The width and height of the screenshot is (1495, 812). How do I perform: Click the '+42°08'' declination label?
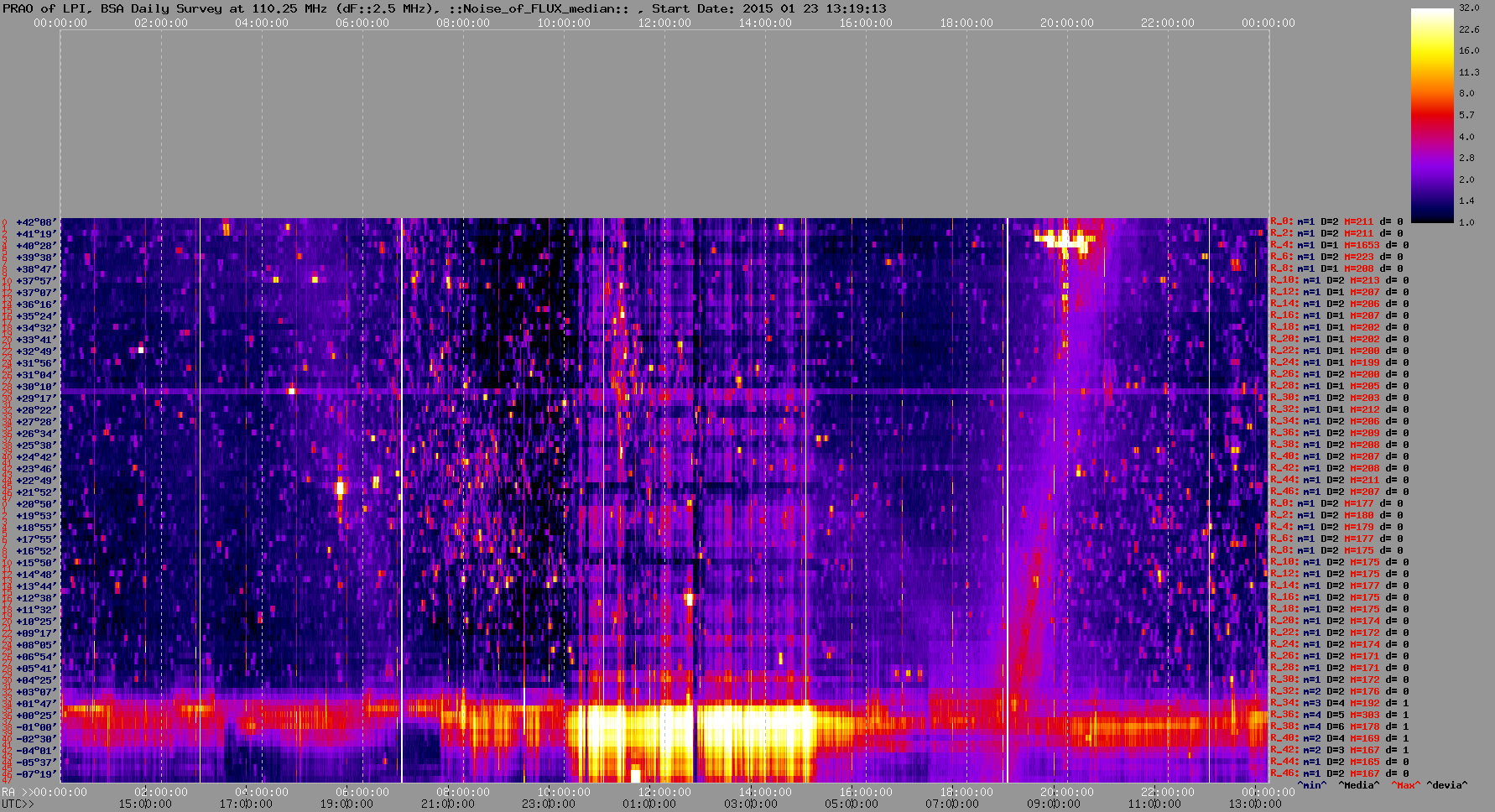pyautogui.click(x=36, y=222)
